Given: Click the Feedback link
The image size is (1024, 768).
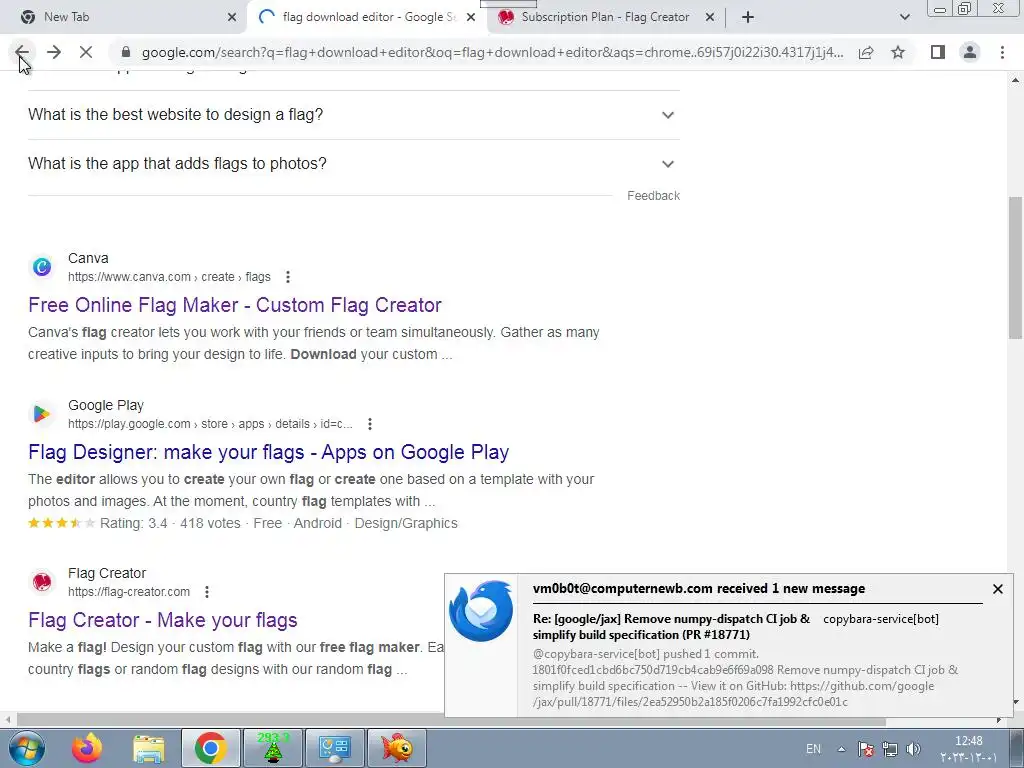Looking at the screenshot, I should (653, 196).
